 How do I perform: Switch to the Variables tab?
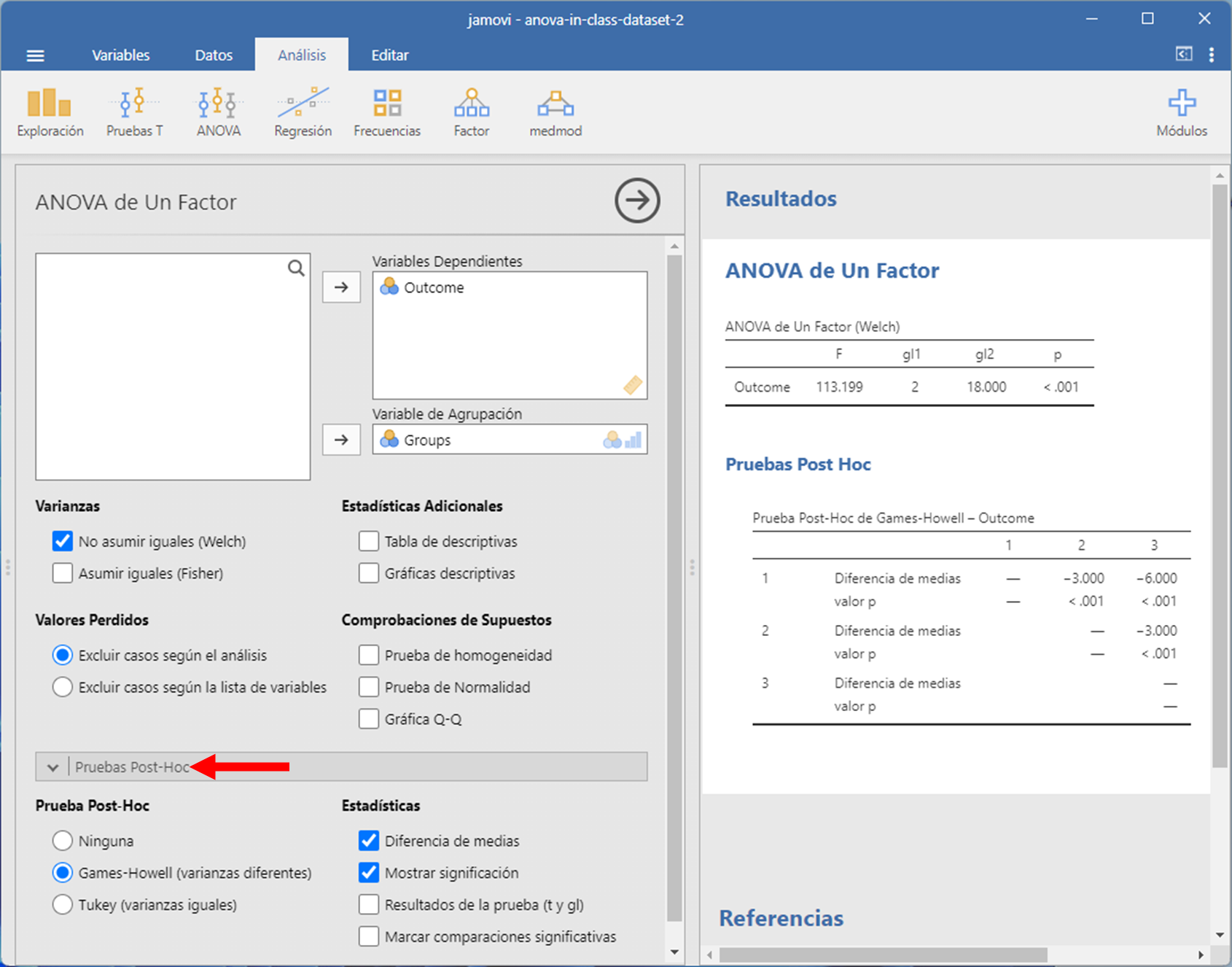pos(120,55)
